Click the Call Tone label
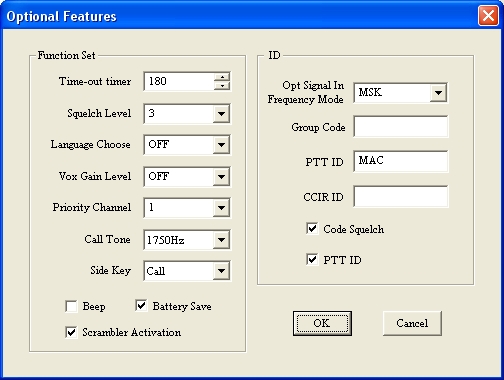This screenshot has width=504, height=380. point(107,239)
